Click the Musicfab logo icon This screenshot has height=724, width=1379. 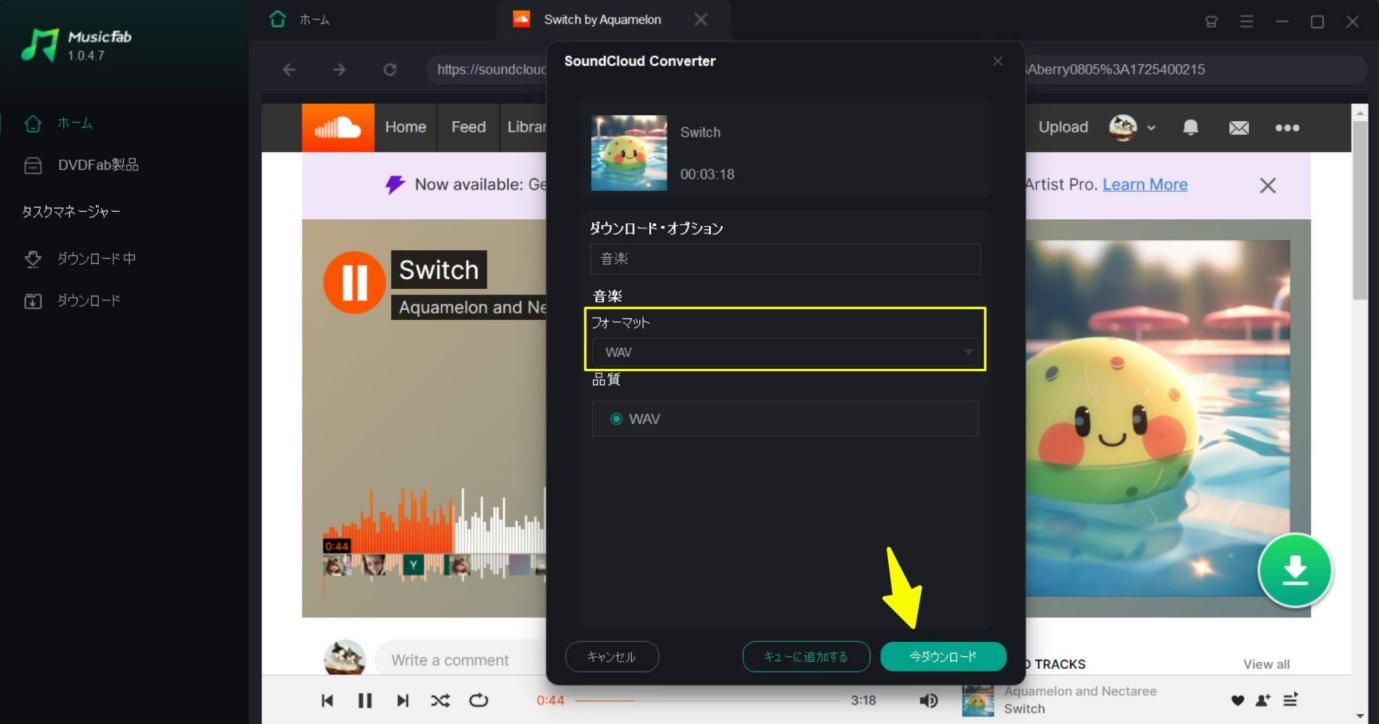tap(39, 45)
